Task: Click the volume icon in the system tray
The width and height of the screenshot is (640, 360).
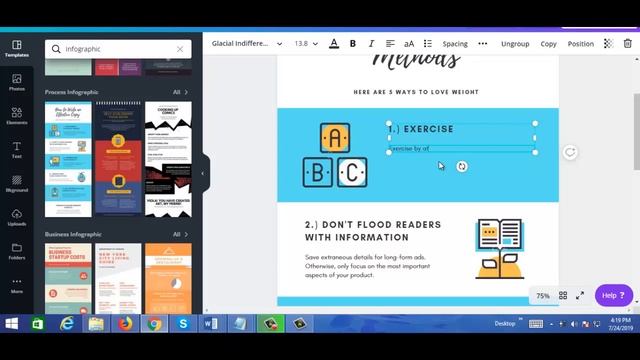Action: pos(574,324)
